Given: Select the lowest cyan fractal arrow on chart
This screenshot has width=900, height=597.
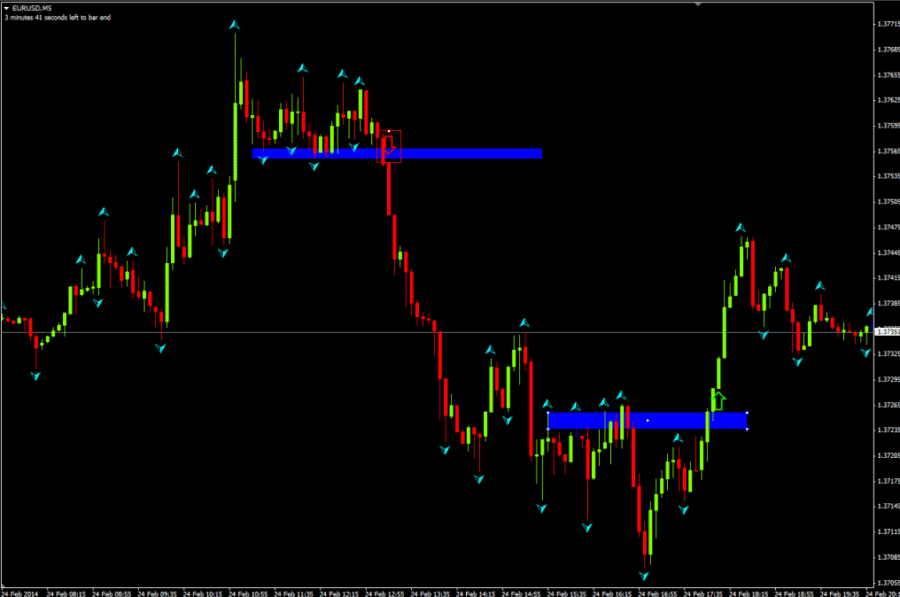Looking at the screenshot, I should pos(645,576).
